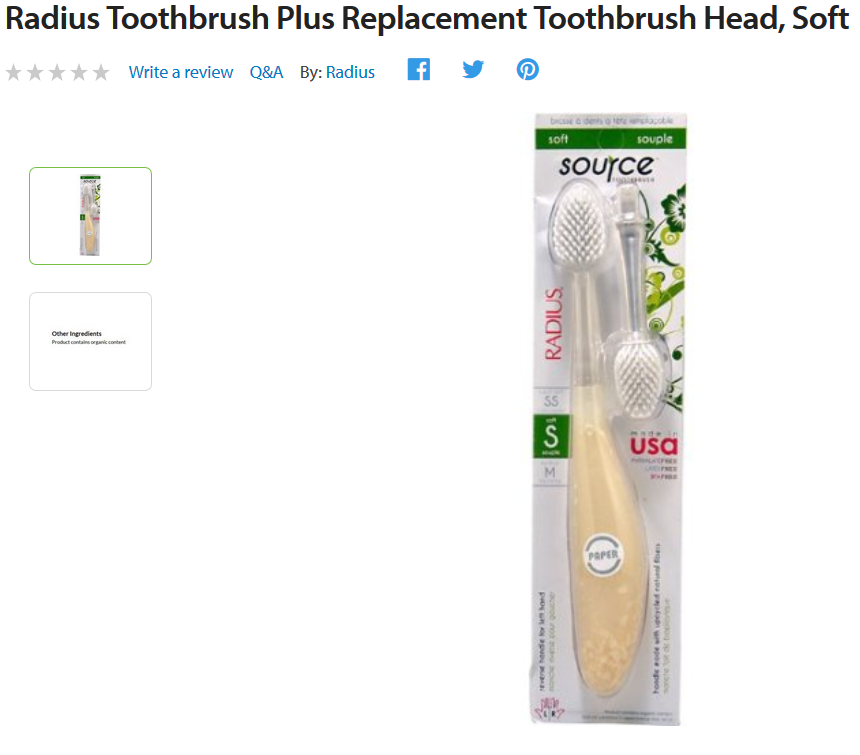This screenshot has width=860, height=755.
Task: Click the red 'usa' text on package
Action: pyautogui.click(x=654, y=446)
